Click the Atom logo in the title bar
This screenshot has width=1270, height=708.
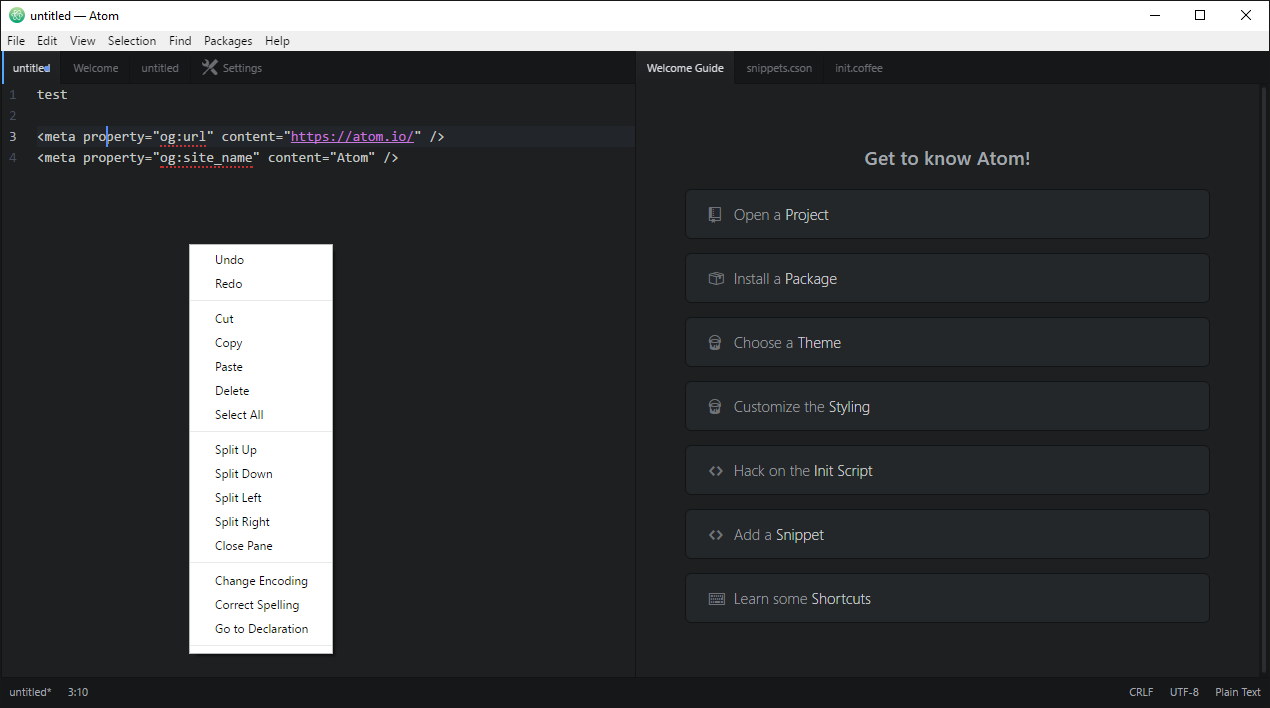click(x=16, y=15)
